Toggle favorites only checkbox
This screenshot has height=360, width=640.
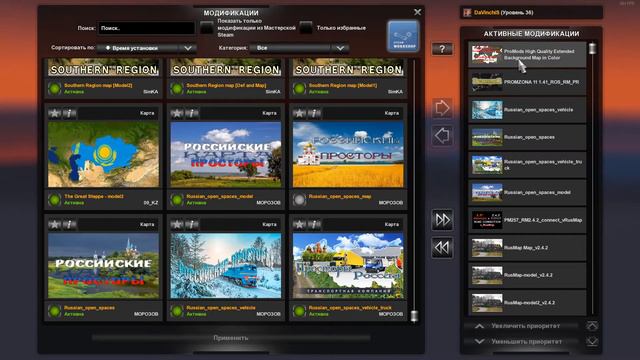tap(306, 28)
